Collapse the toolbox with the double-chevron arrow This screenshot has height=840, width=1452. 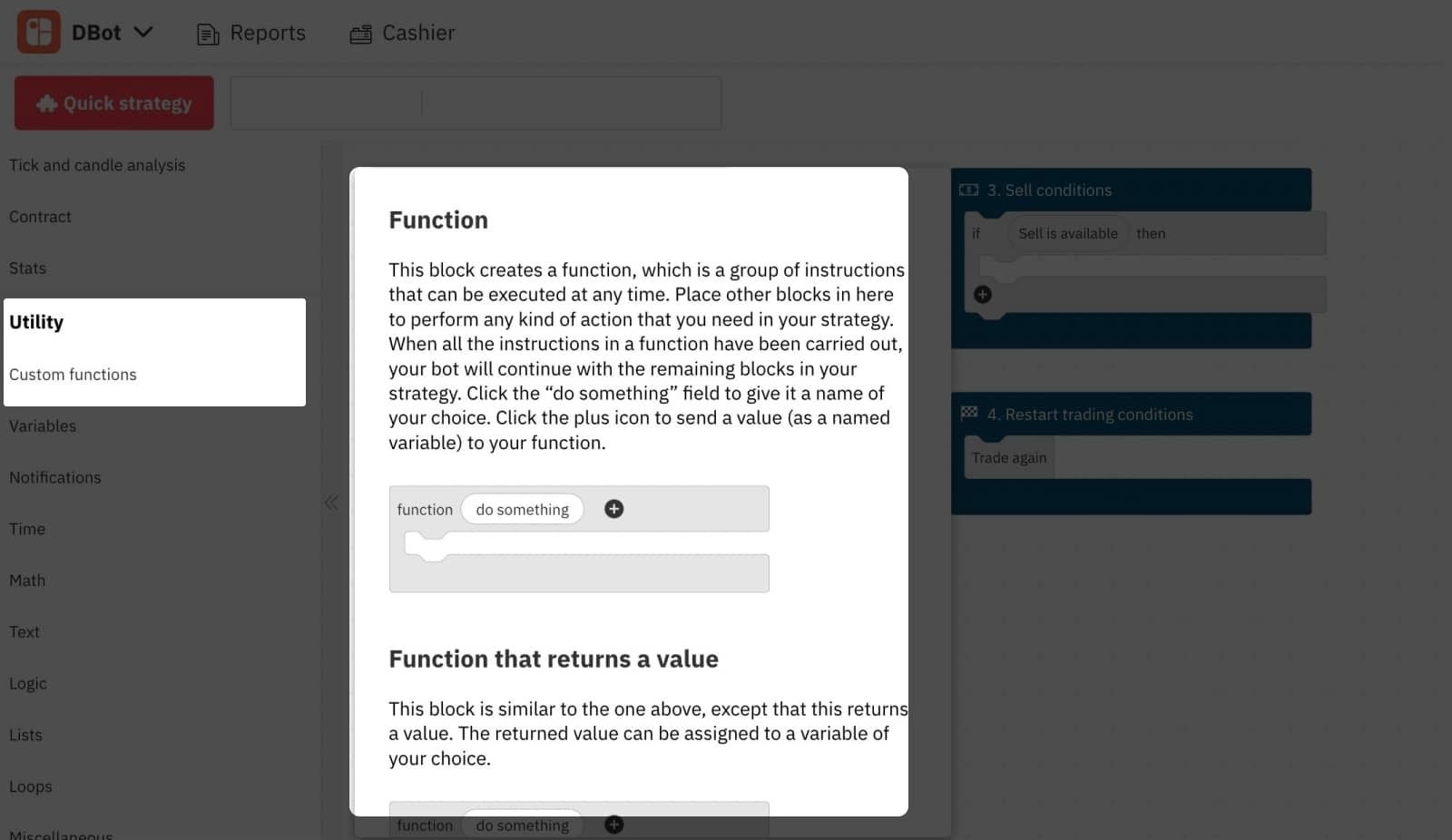(330, 502)
